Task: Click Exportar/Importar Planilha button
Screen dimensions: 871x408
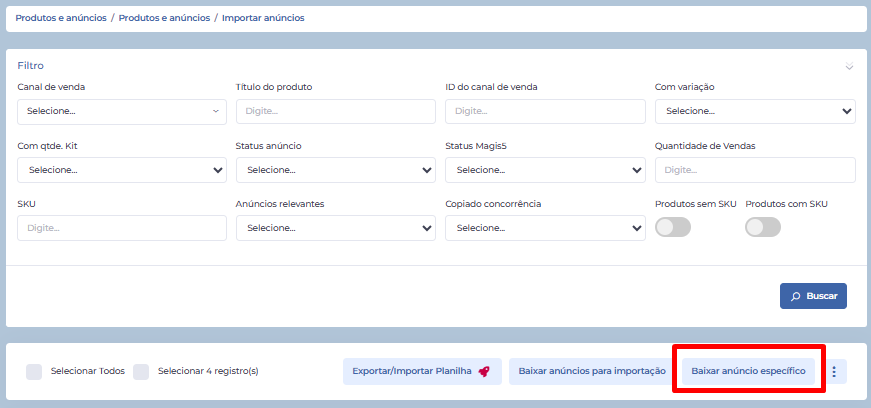Action: pos(421,372)
